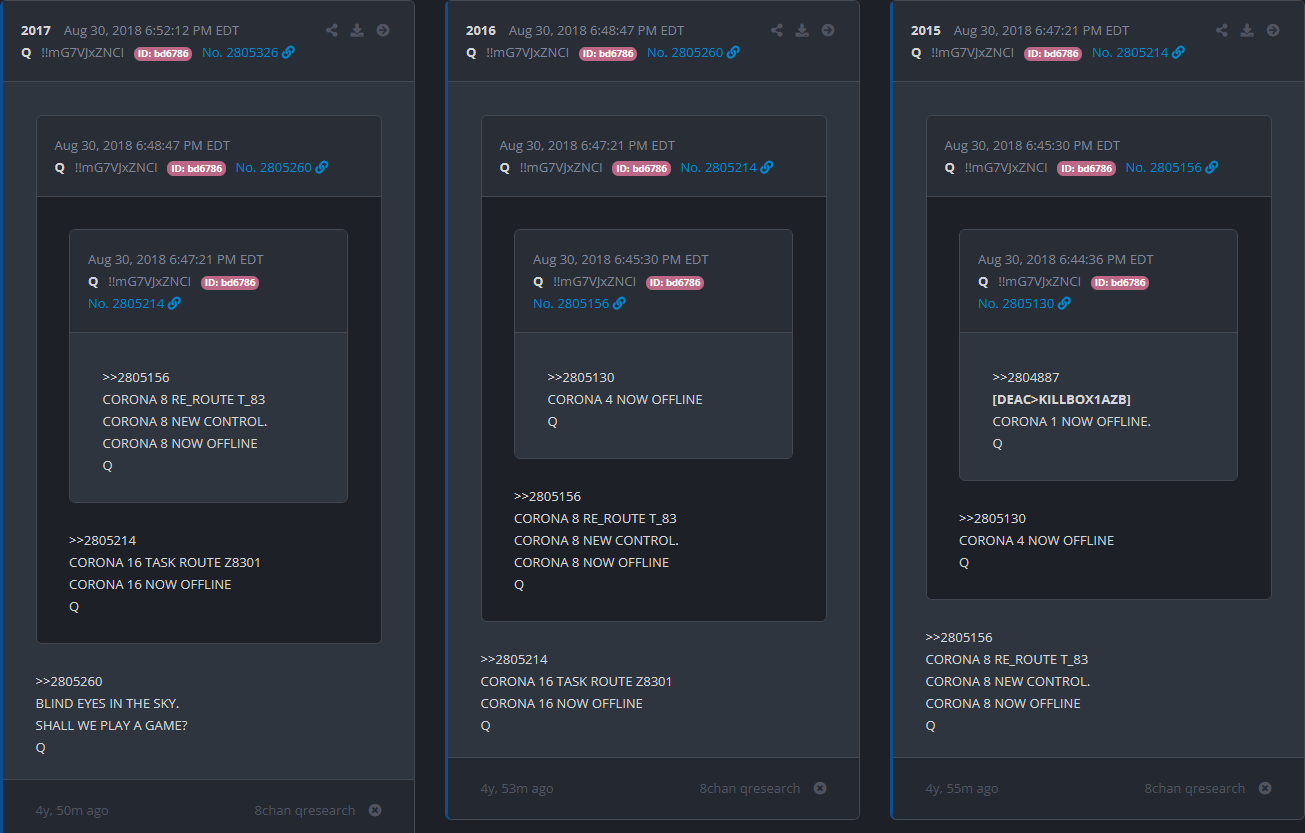Click 8chan qresearch in post 2016's footer
The image size is (1305, 833).
(x=750, y=788)
